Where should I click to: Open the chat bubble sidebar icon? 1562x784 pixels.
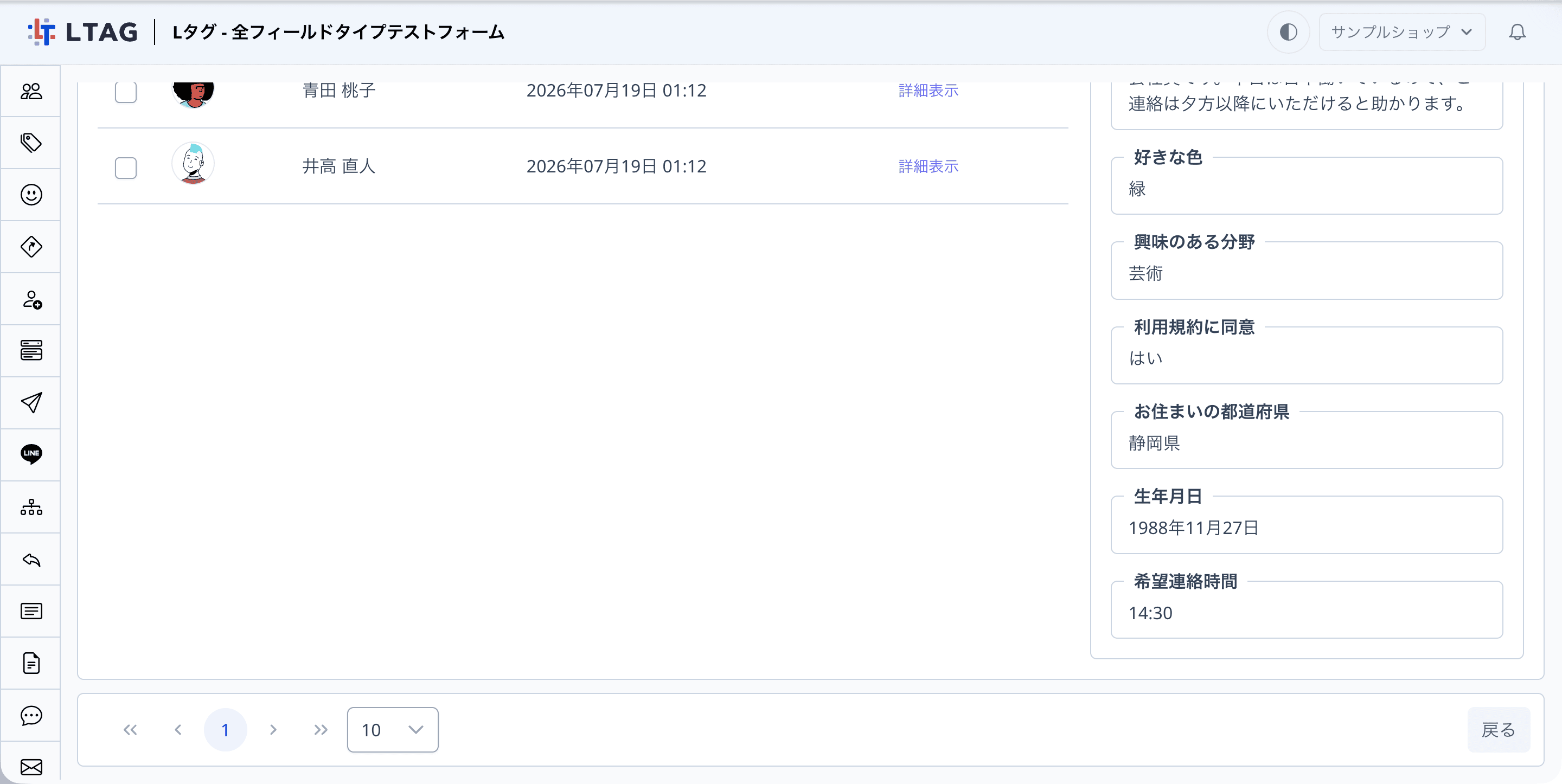click(31, 716)
